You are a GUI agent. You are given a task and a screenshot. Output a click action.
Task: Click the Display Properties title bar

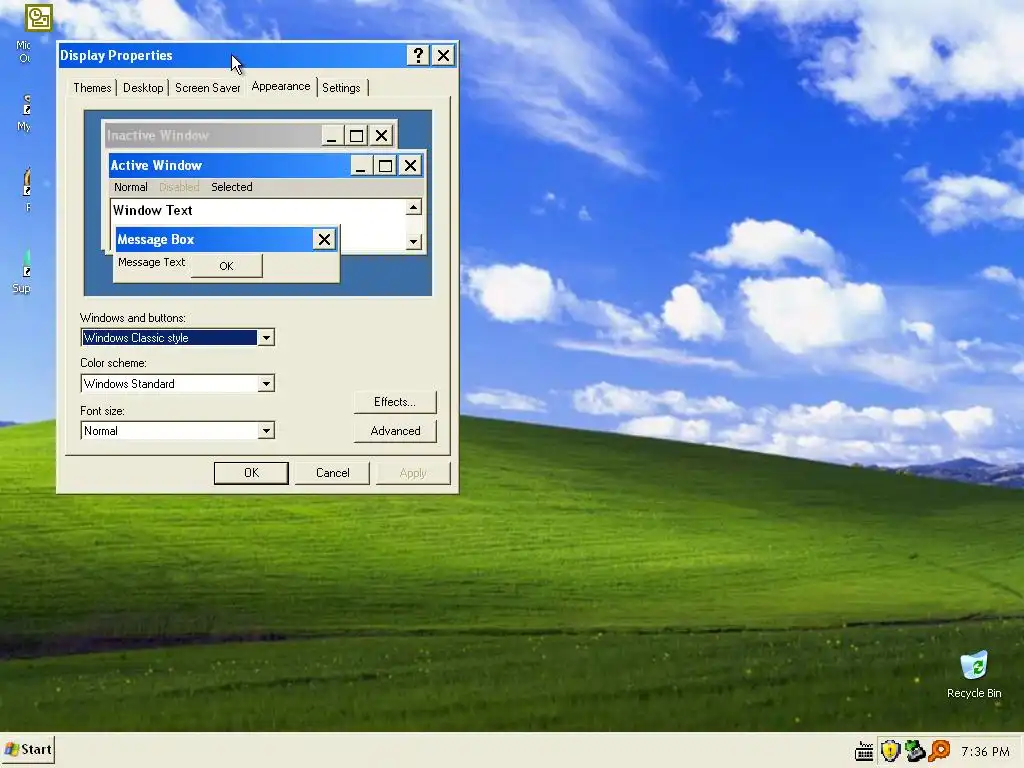click(x=232, y=56)
